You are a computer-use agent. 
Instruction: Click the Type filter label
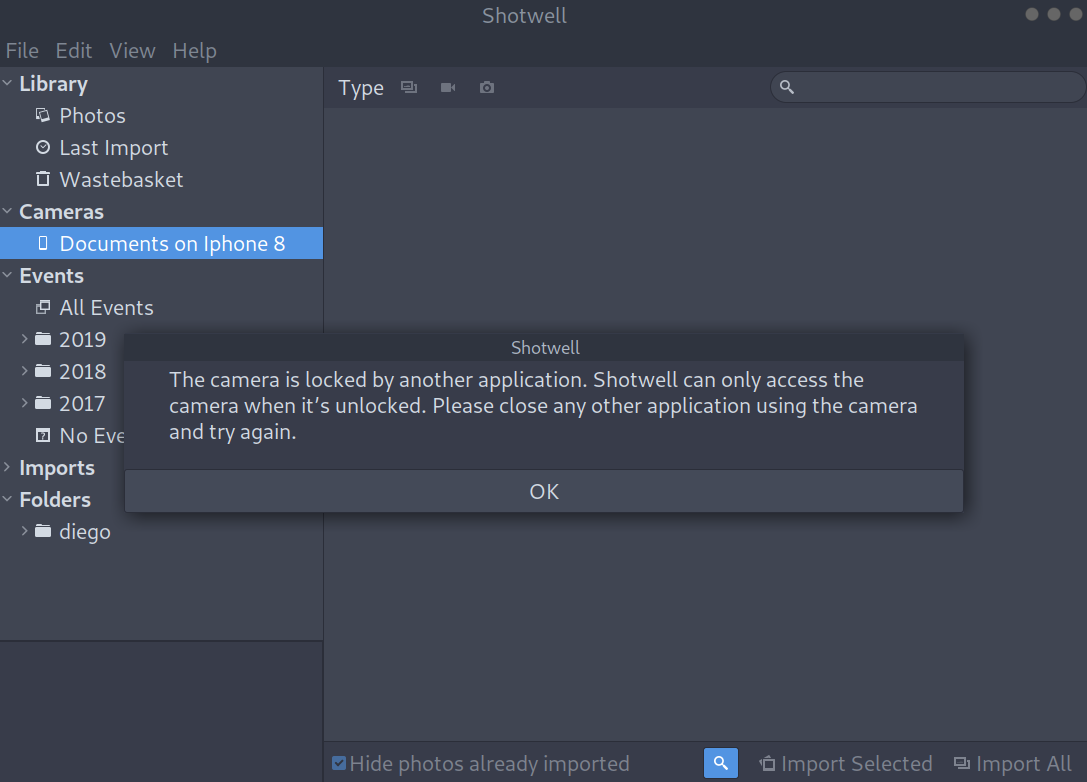point(360,88)
